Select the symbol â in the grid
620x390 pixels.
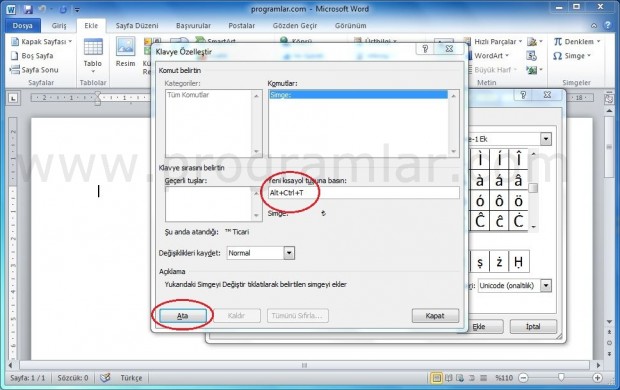[x=518, y=180]
